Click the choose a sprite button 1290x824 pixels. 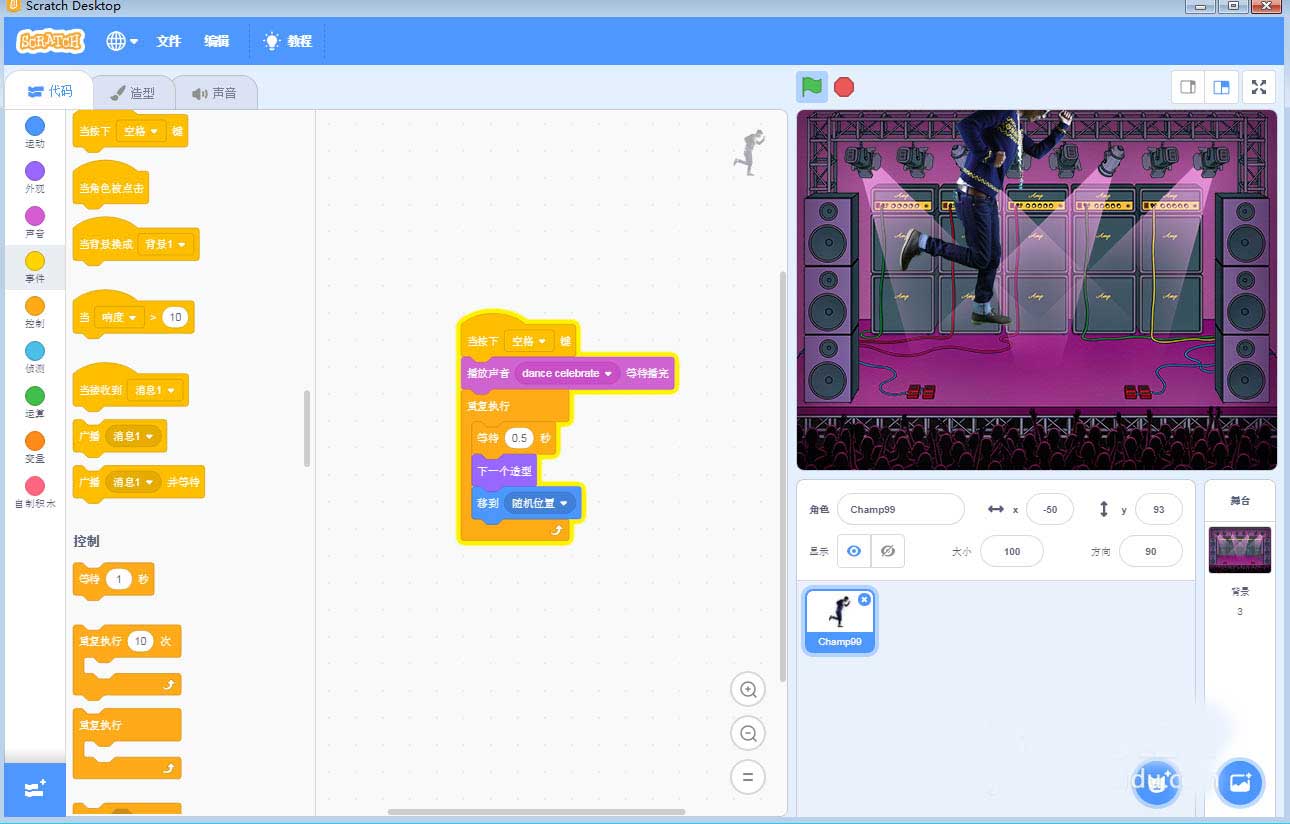(1157, 783)
